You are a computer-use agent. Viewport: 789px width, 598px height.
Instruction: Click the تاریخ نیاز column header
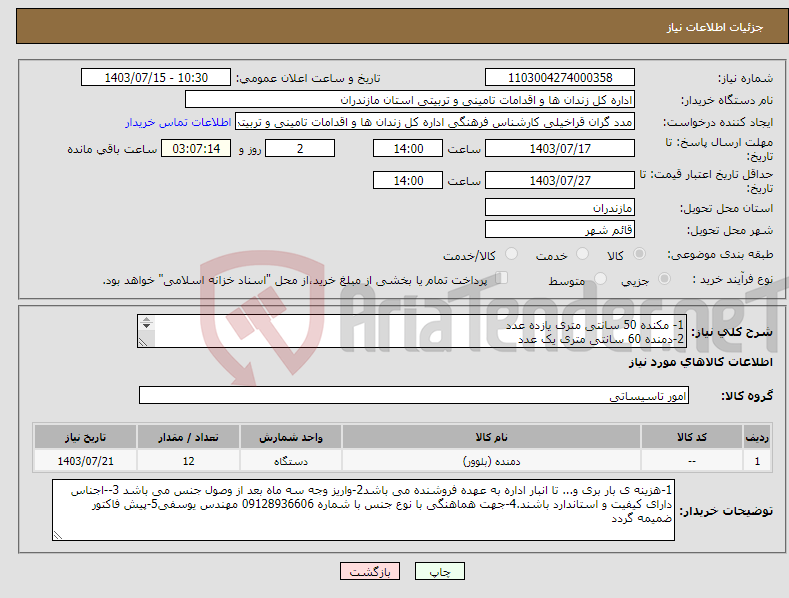tap(86, 437)
